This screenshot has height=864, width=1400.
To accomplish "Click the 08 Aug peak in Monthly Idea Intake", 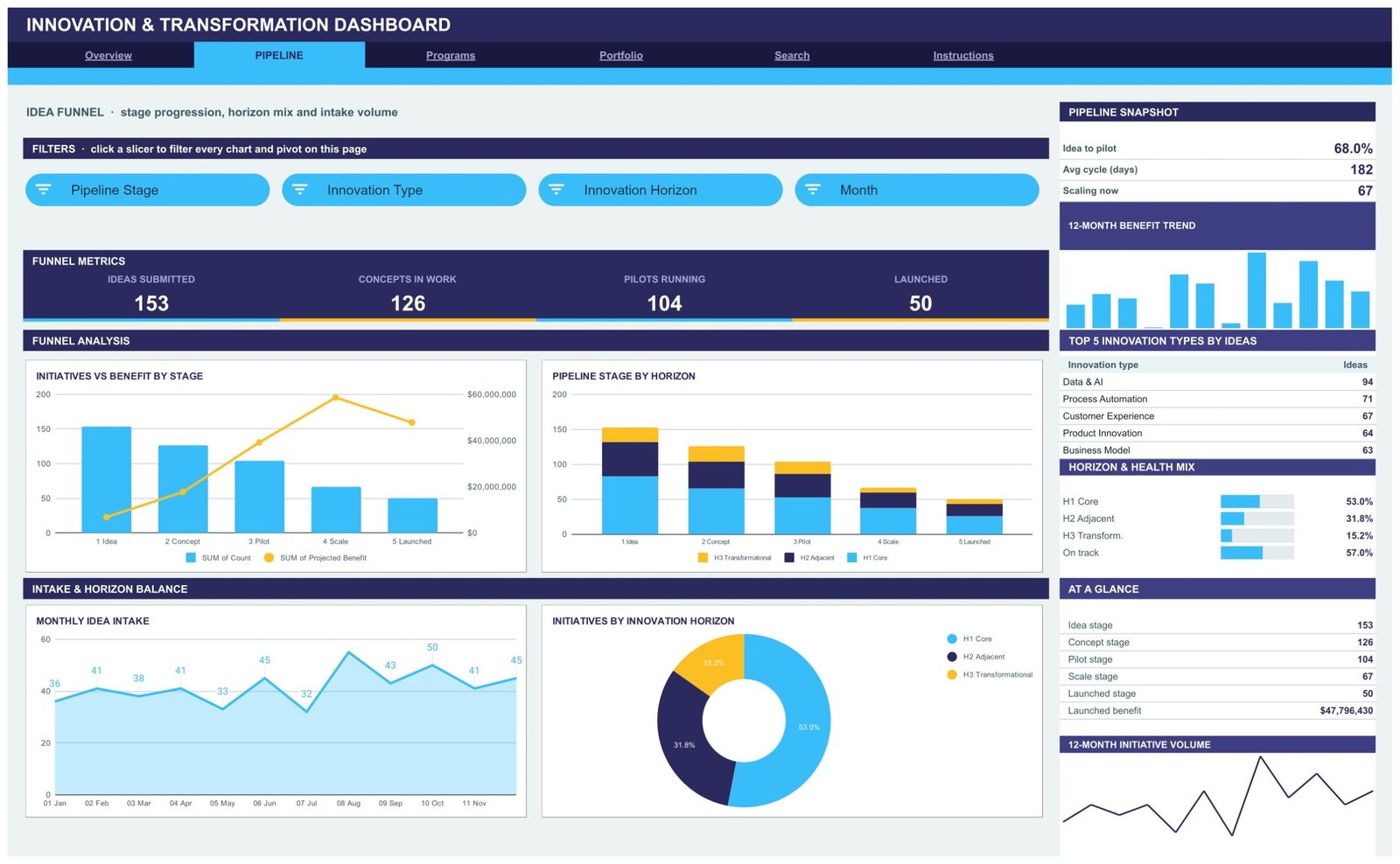I will coord(348,652).
